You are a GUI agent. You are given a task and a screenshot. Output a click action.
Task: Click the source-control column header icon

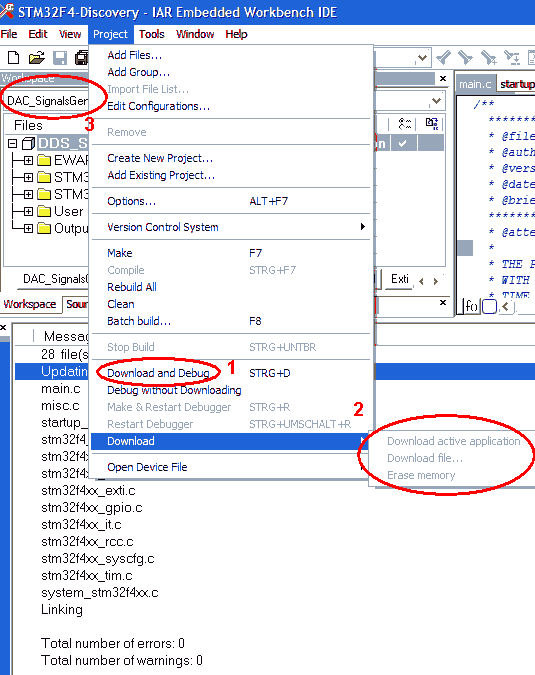[x=432, y=124]
